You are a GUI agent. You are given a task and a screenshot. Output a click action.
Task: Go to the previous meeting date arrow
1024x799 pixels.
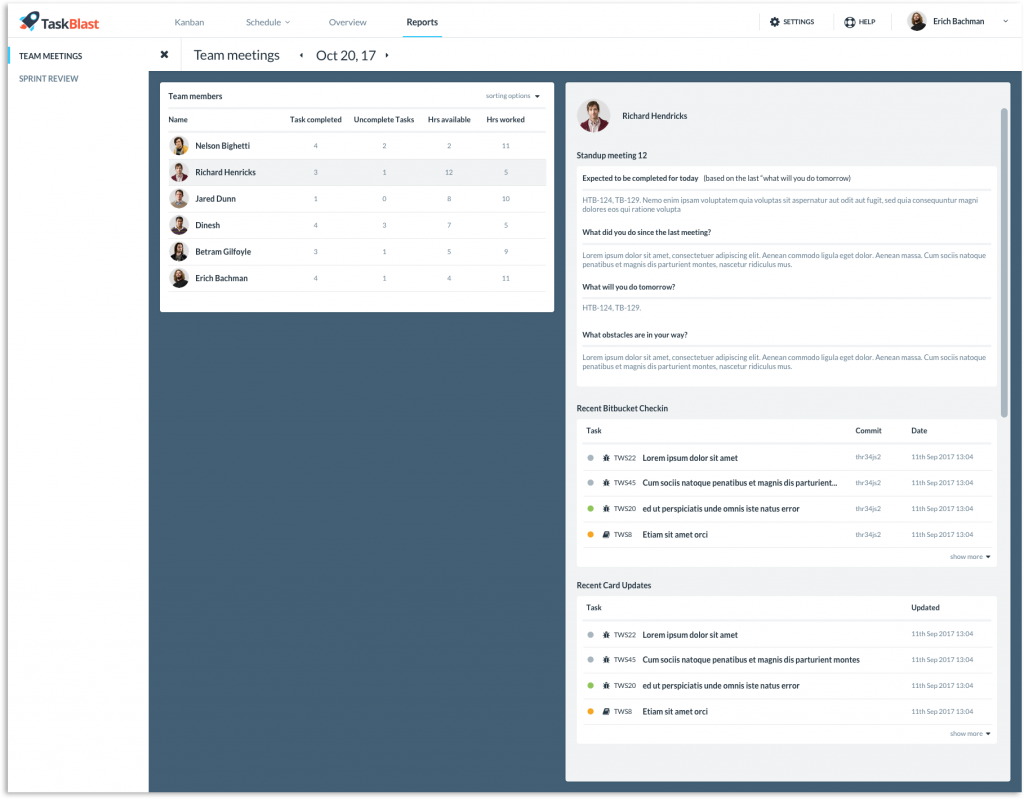point(301,56)
